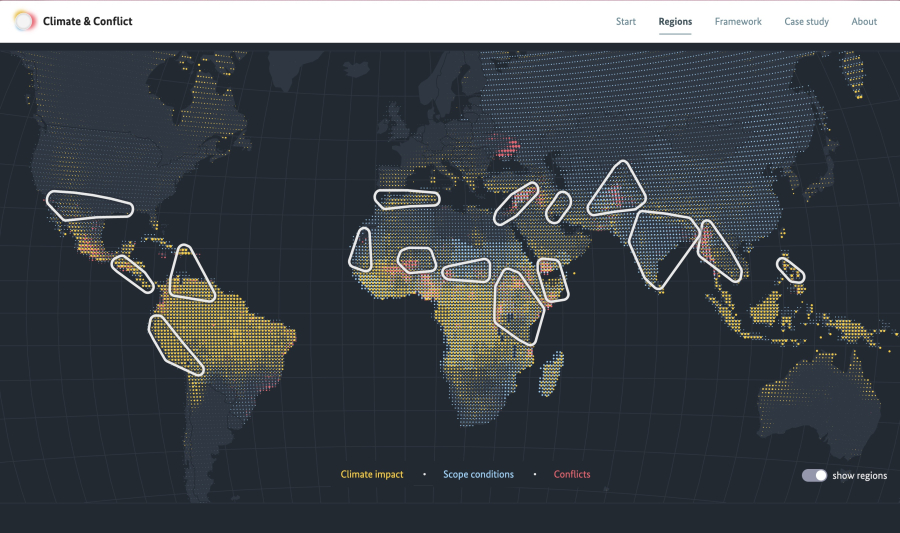Go to the About page
This screenshot has width=900, height=533.
point(864,21)
